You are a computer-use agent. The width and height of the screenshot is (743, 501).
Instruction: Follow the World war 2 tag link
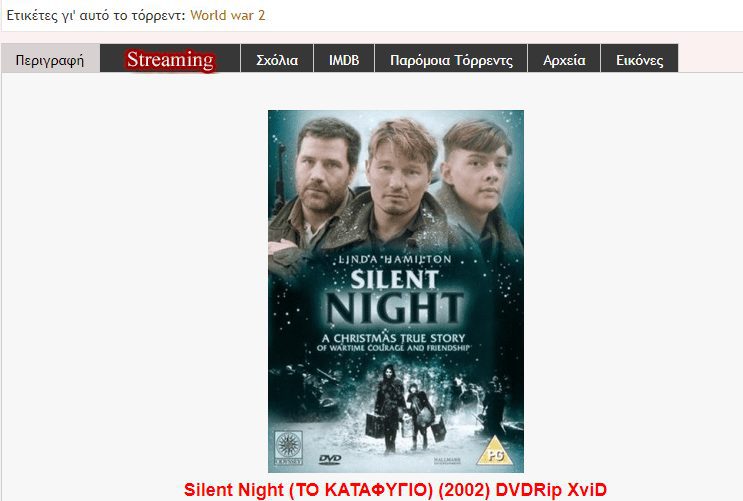tap(227, 15)
